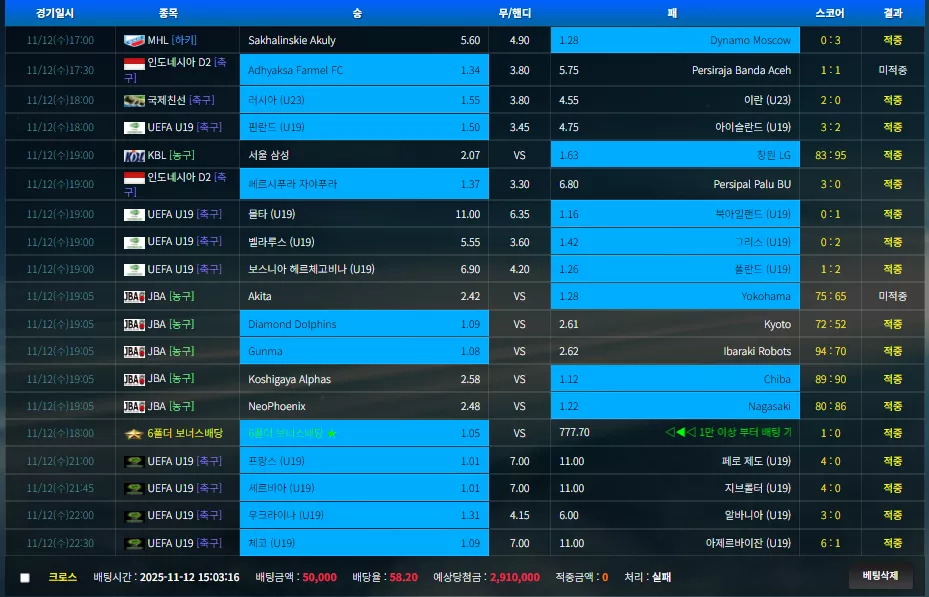The width and height of the screenshot is (929, 597).
Task: Click the MHL hockey league flag icon
Action: pyautogui.click(x=134, y=40)
